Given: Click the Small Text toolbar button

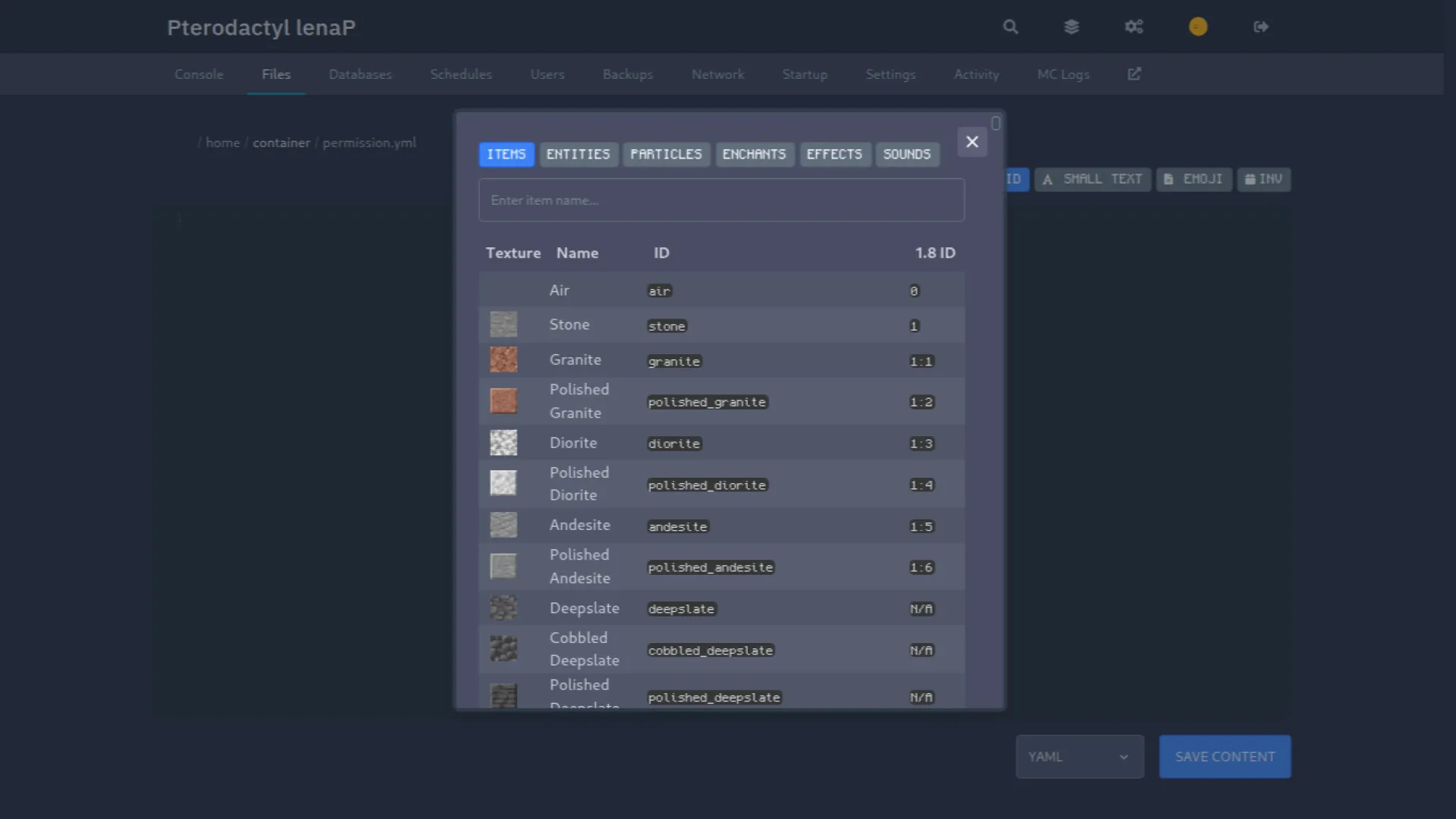Looking at the screenshot, I should click(1092, 180).
